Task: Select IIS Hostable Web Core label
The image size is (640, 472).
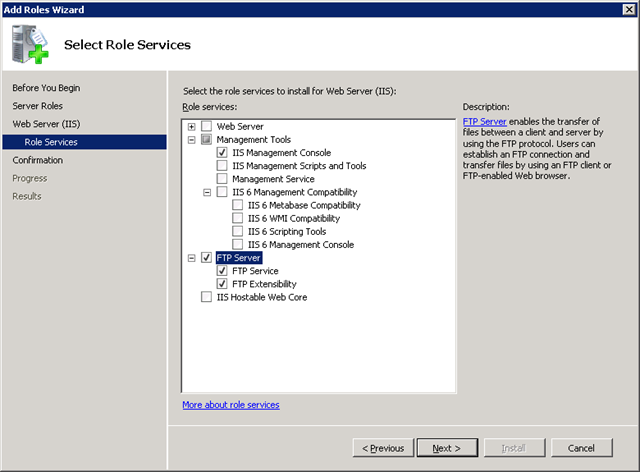Action: click(x=262, y=297)
